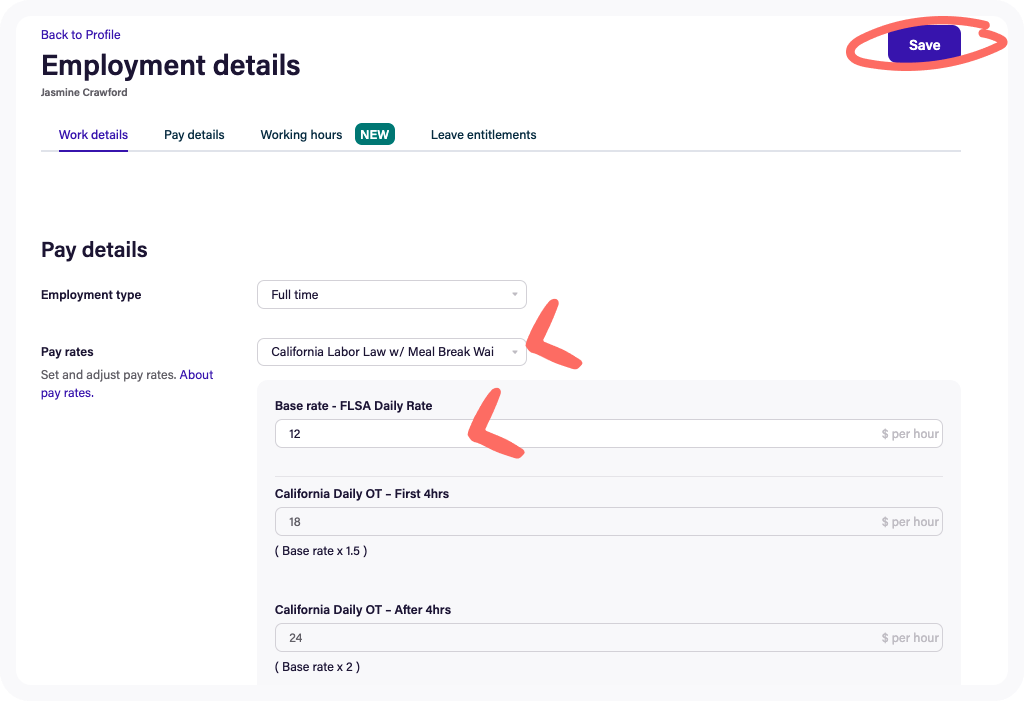Image resolution: width=1024 pixels, height=701 pixels.
Task: Click the Pay rates dropdown arrow
Action: click(x=515, y=352)
